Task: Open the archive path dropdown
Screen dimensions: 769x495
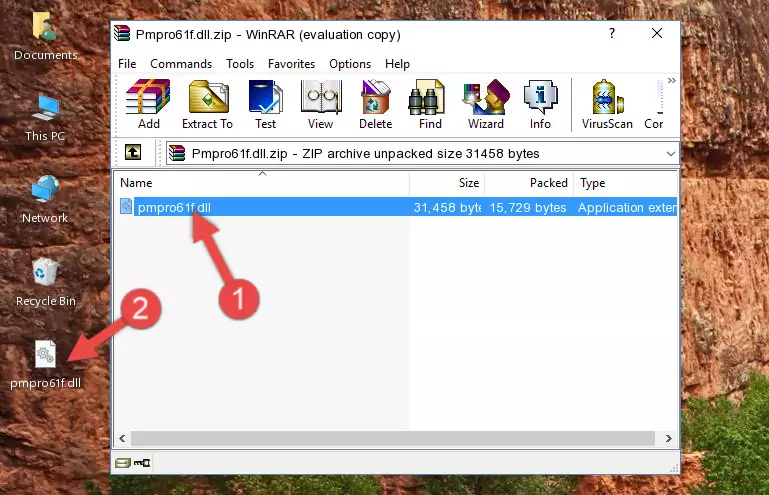Action: [x=670, y=154]
